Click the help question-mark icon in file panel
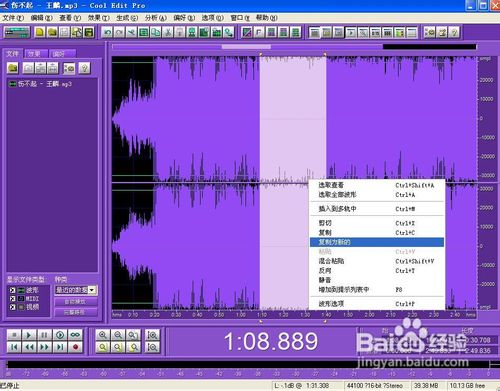The height and width of the screenshot is (391, 500). pyautogui.click(x=84, y=68)
